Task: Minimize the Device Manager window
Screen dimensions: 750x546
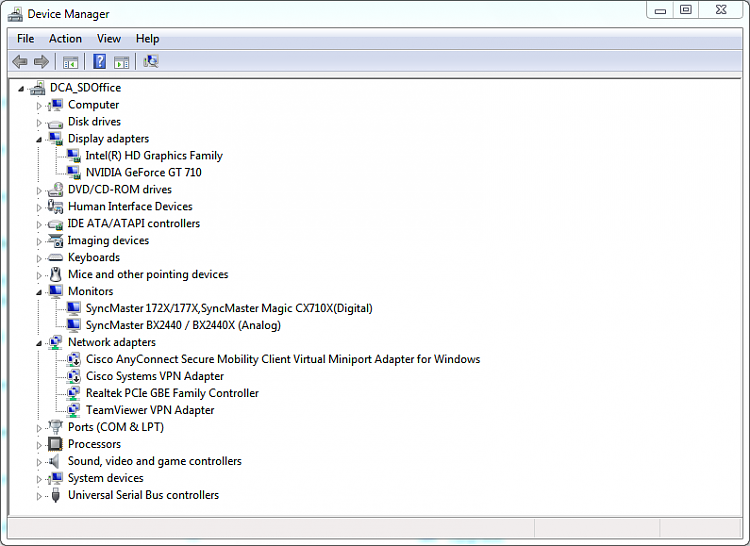Action: [660, 10]
